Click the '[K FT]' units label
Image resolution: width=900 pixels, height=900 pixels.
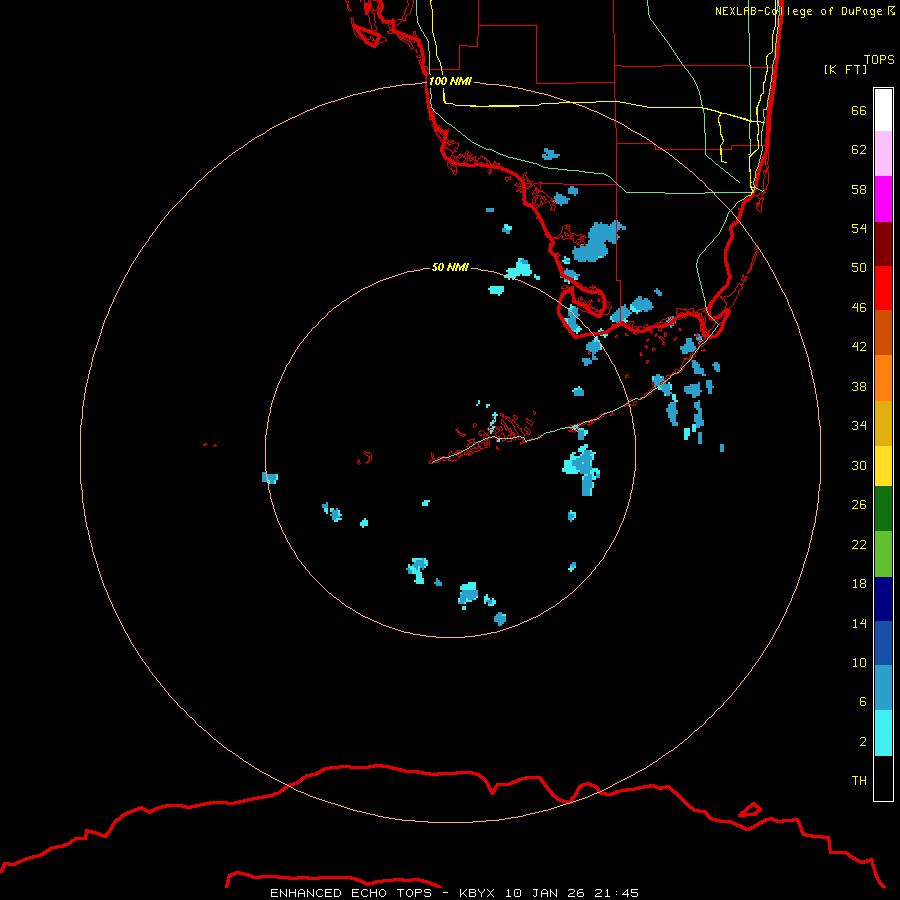coord(845,69)
